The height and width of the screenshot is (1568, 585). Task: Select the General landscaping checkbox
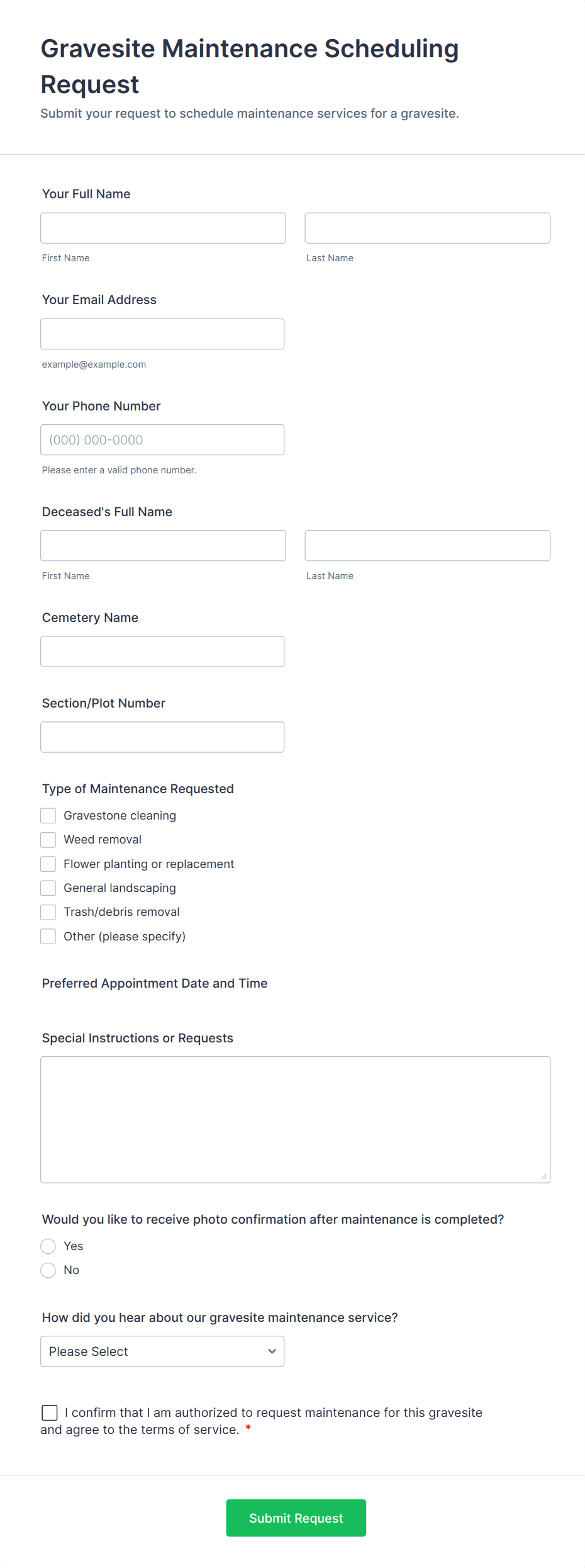pos(48,888)
